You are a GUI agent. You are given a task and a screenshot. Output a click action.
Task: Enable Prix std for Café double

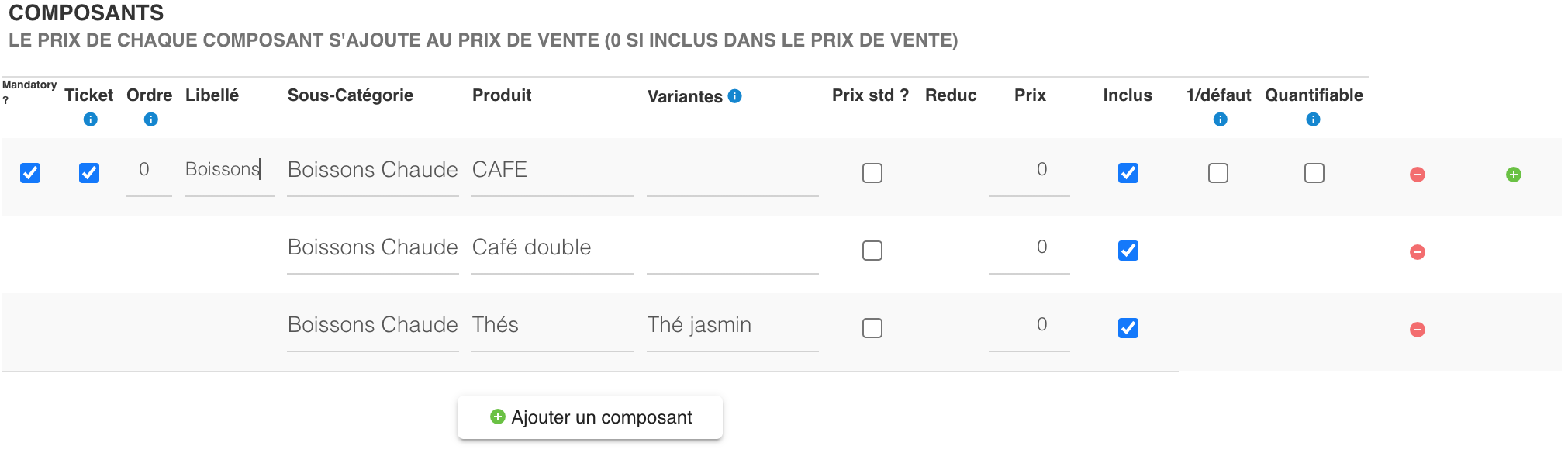click(872, 251)
